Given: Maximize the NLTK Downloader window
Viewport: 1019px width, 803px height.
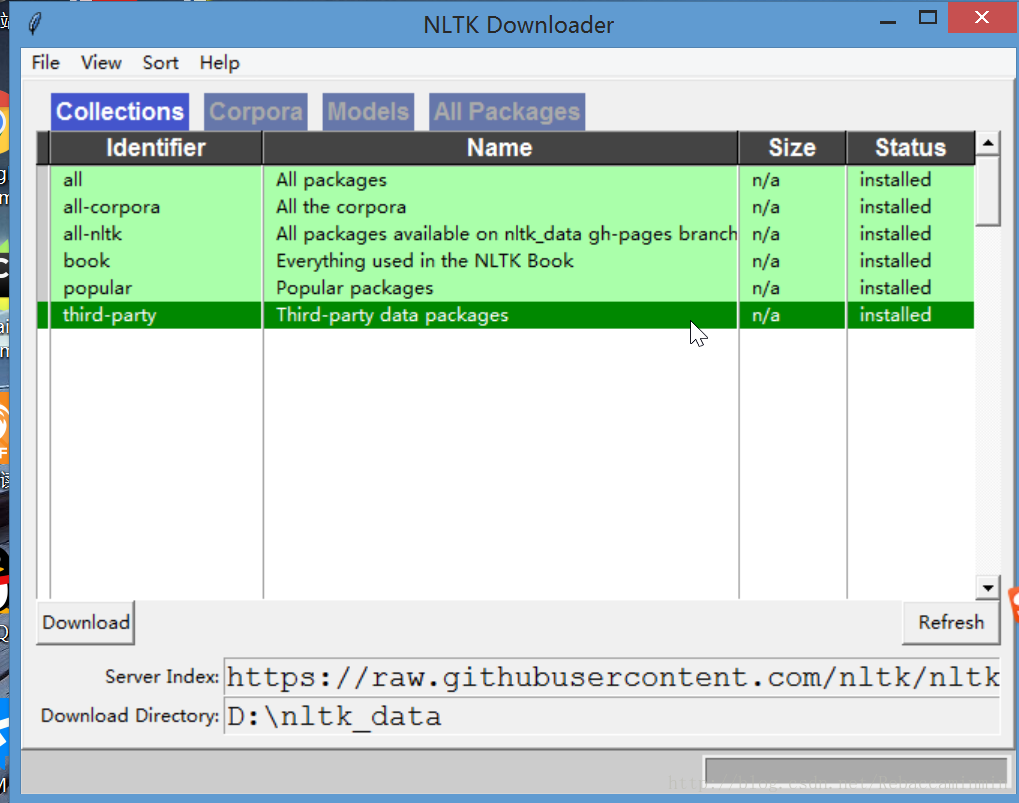Looking at the screenshot, I should click(928, 18).
